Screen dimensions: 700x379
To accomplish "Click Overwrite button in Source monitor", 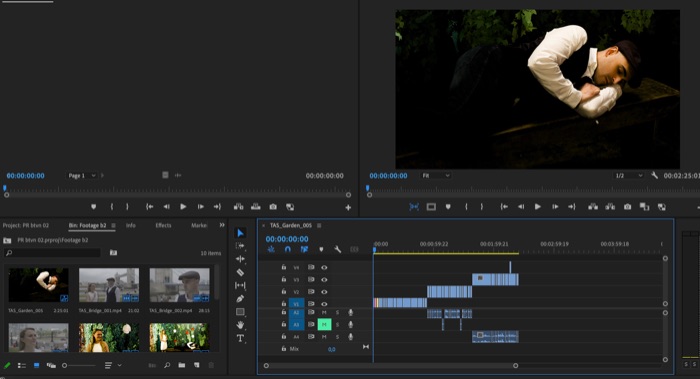I will click(x=256, y=207).
